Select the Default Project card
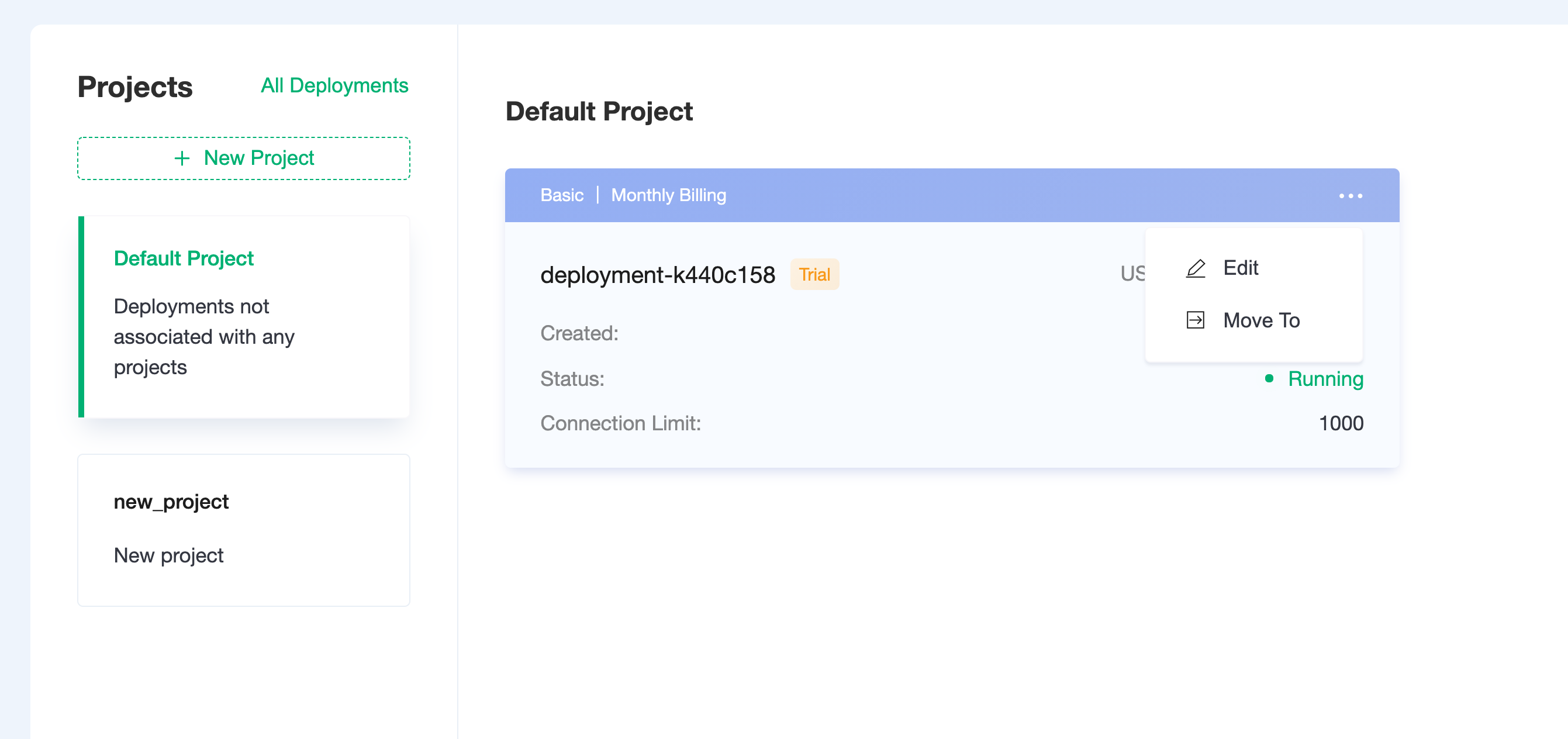The image size is (1568, 739). click(x=243, y=316)
